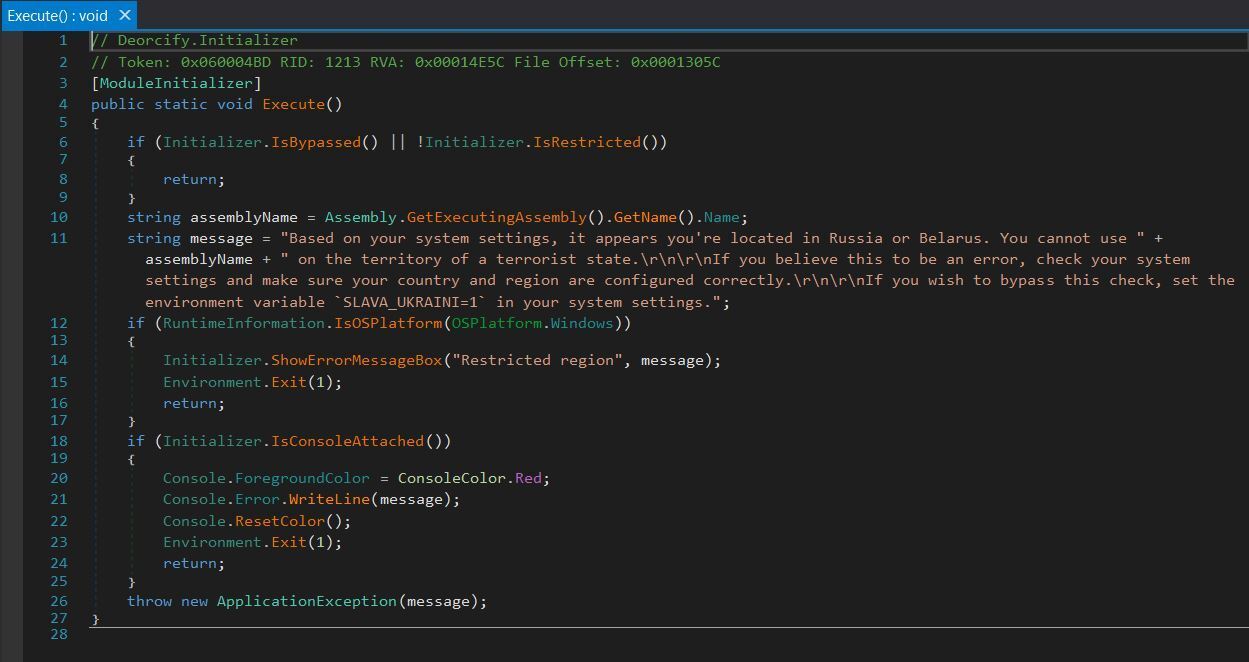The image size is (1249, 662).
Task: Click the ModuleInitializer attribute
Action: click(176, 83)
